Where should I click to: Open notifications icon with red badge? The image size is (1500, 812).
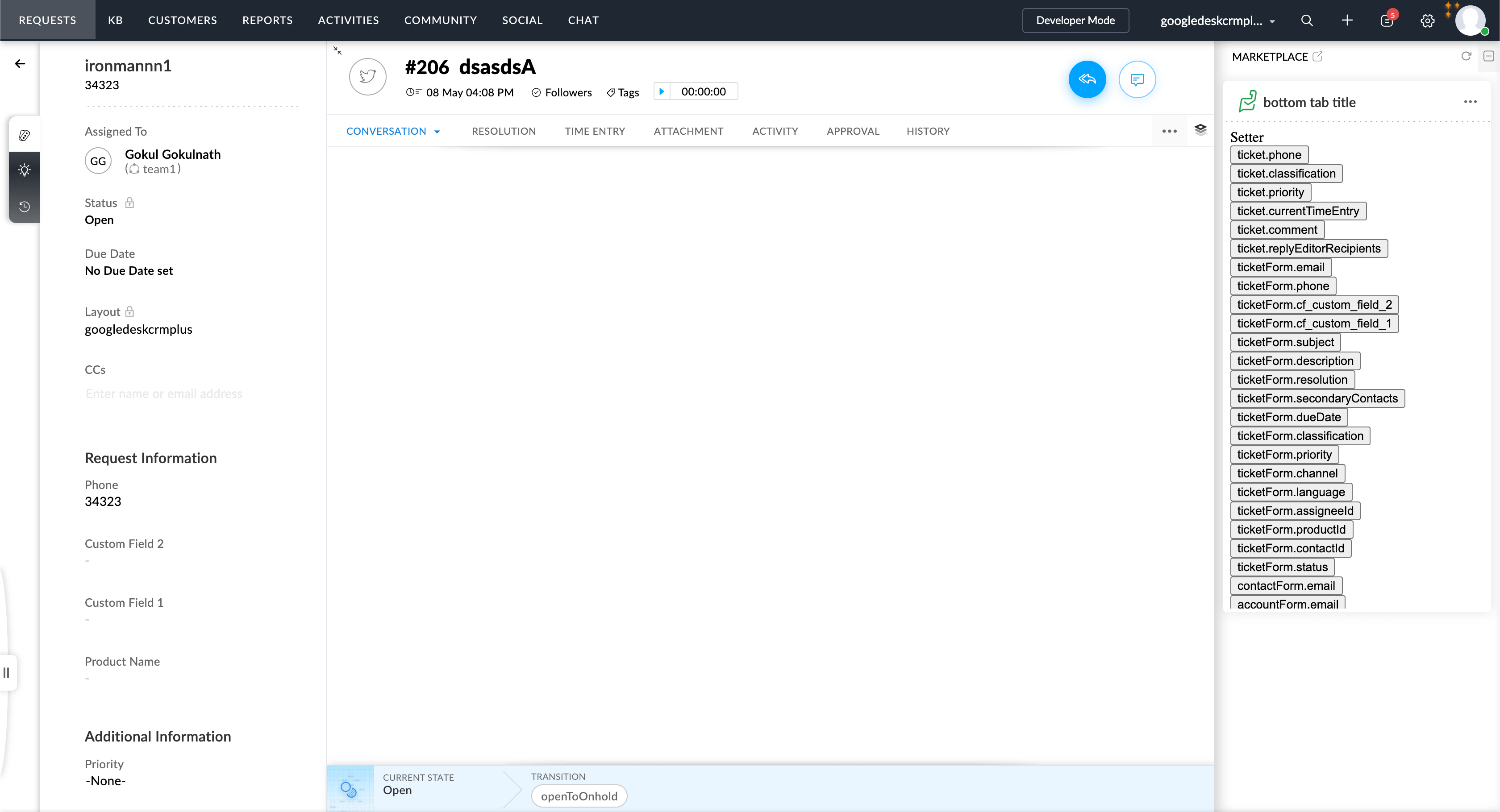pos(1387,21)
